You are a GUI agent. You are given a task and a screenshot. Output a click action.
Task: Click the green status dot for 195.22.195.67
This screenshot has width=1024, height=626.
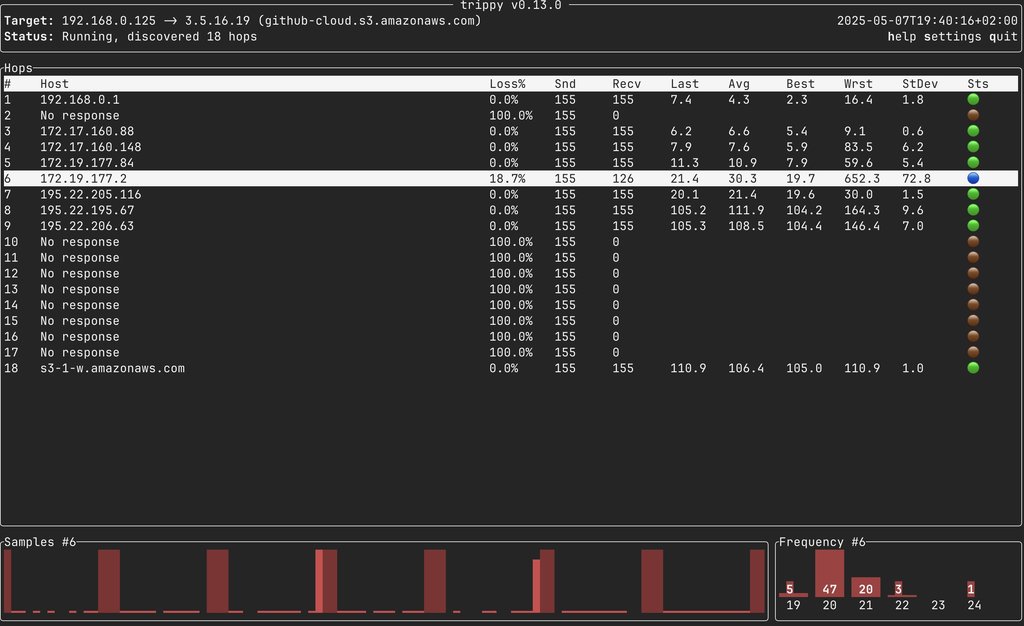tap(973, 210)
